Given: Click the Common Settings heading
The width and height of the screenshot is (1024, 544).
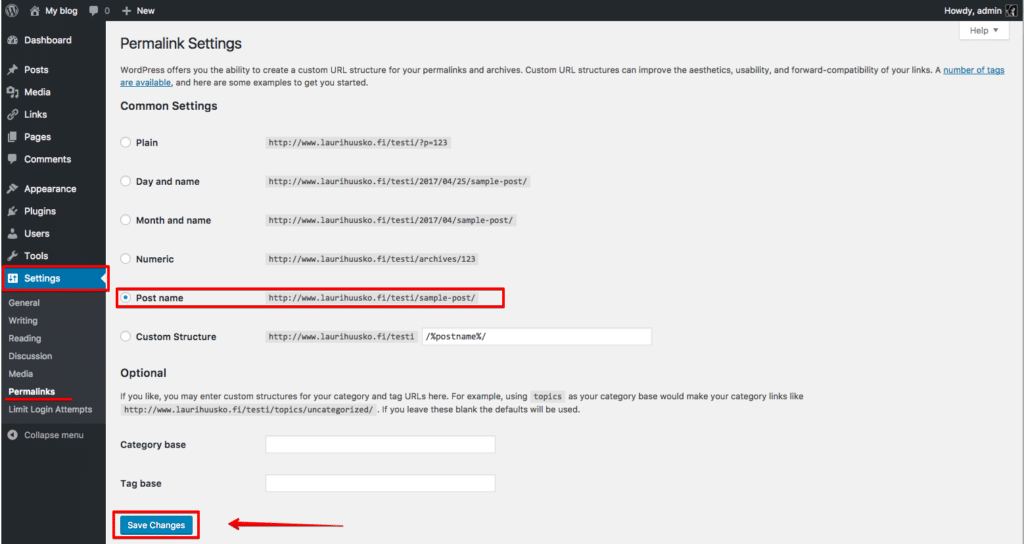Looking at the screenshot, I should (x=168, y=106).
